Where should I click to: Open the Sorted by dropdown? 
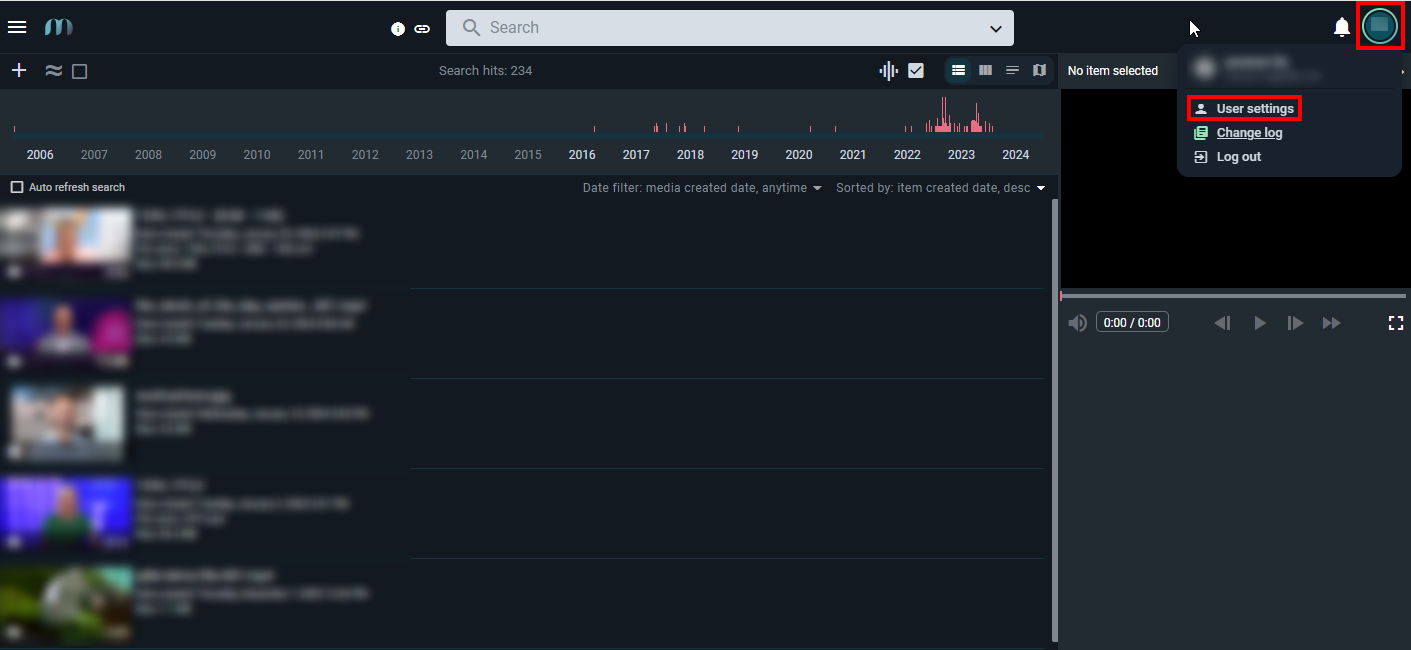coord(940,188)
